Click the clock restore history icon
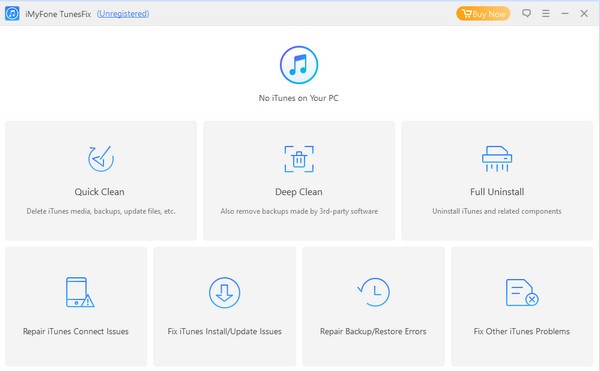600x371 pixels. [373, 292]
